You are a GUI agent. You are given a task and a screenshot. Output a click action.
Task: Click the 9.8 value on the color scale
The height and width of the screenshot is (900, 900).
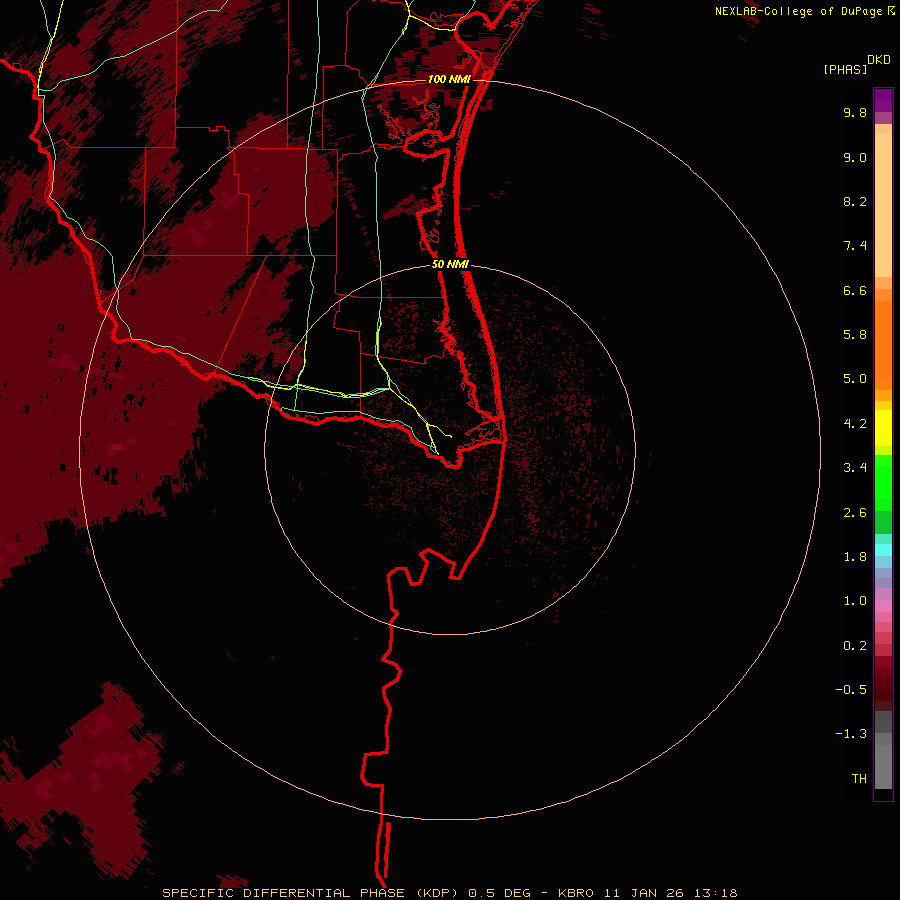pyautogui.click(x=855, y=112)
